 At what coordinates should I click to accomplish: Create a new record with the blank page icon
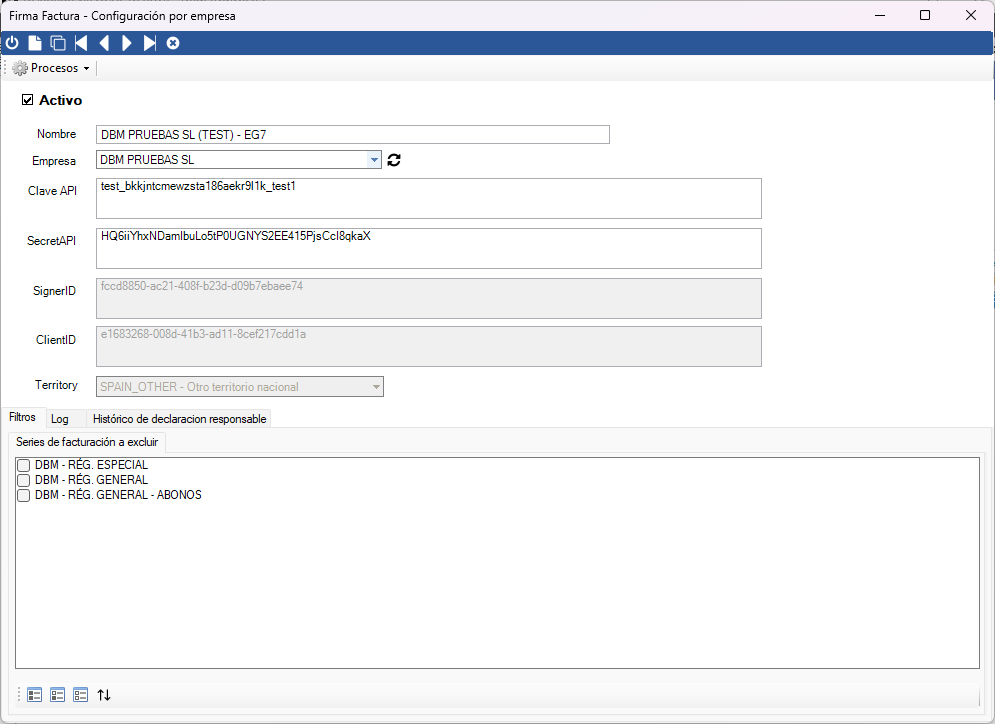[35, 43]
